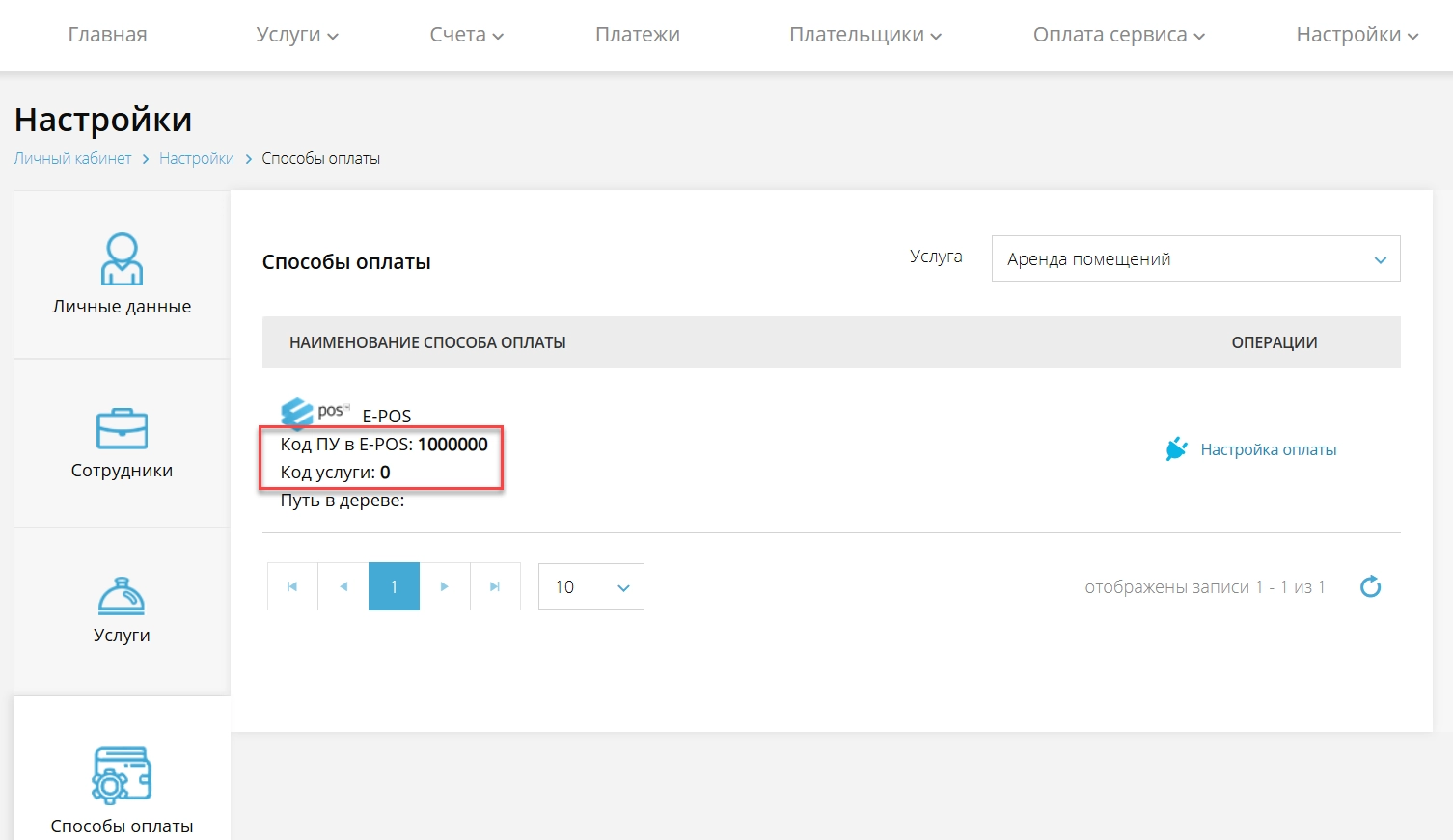Open the Услуги service bell section
The height and width of the screenshot is (840, 1453).
click(x=122, y=611)
